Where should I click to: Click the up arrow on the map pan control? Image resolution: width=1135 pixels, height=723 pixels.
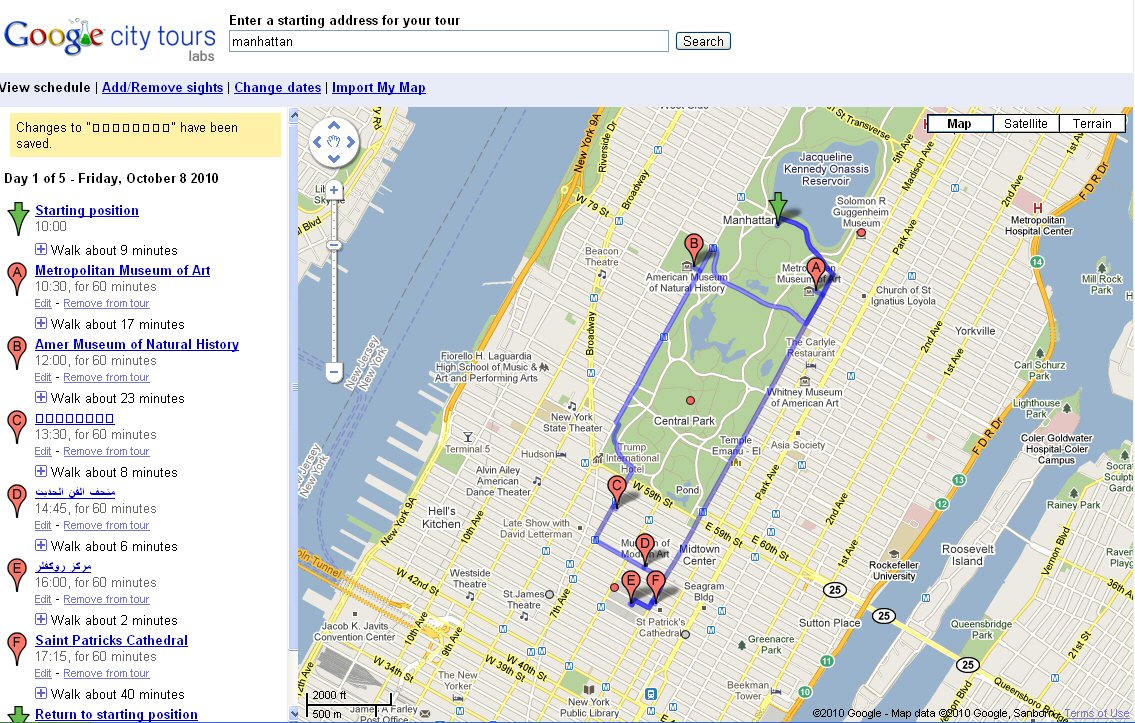coord(332,124)
